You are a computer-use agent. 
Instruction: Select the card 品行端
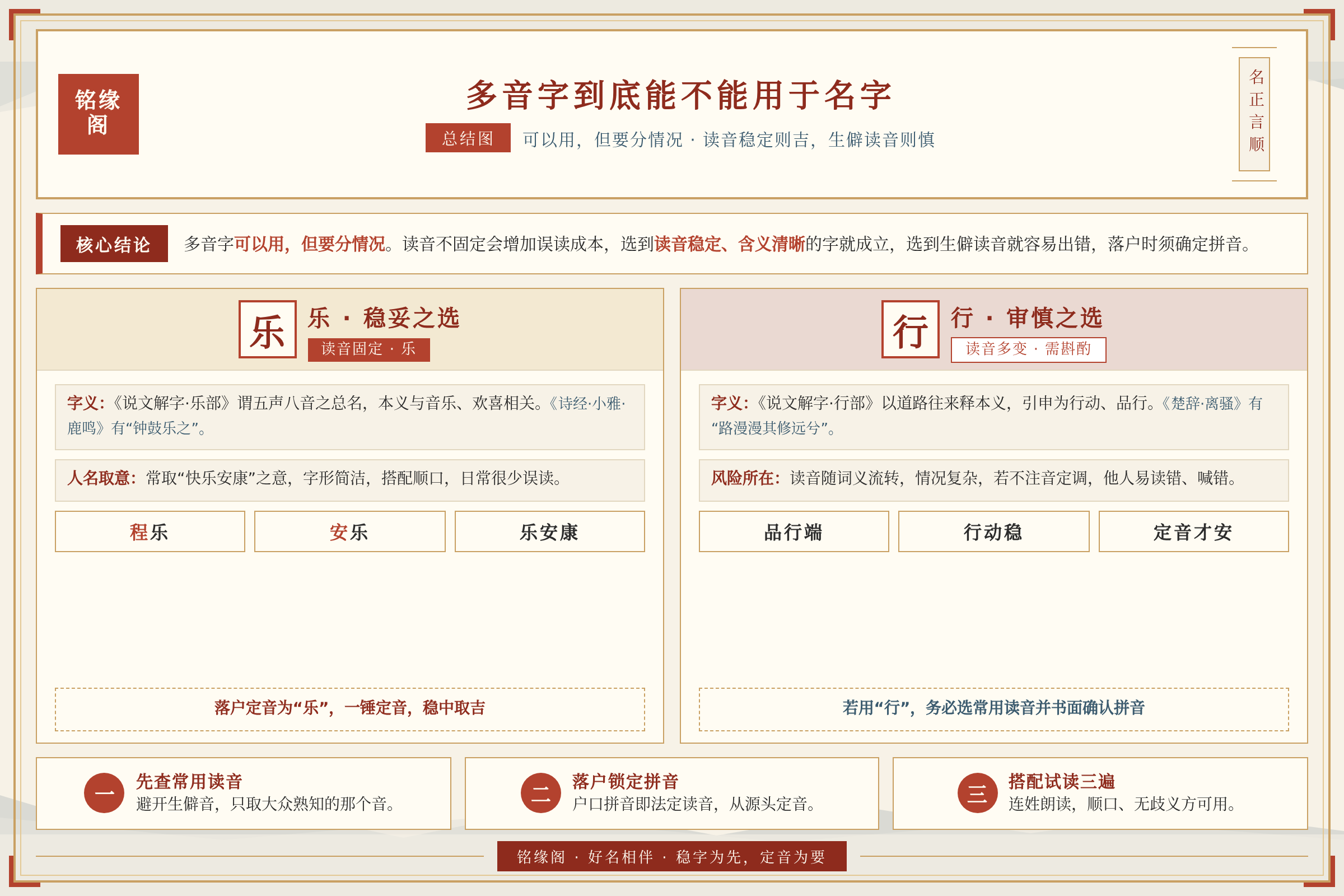click(794, 531)
